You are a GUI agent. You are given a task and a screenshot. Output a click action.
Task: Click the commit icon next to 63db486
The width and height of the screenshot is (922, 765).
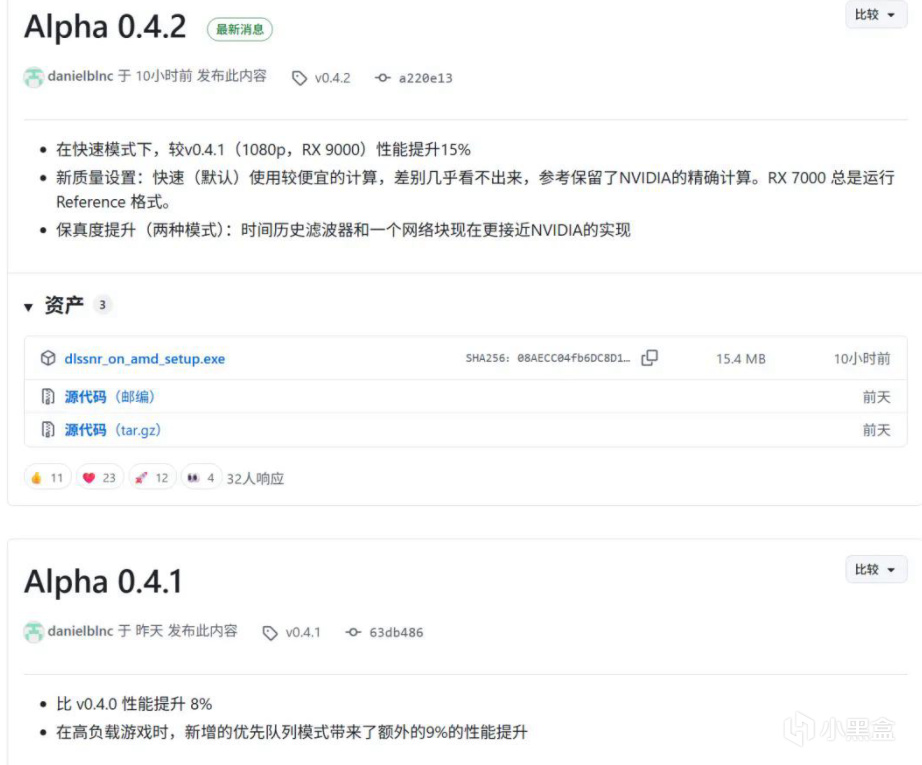[x=353, y=633]
